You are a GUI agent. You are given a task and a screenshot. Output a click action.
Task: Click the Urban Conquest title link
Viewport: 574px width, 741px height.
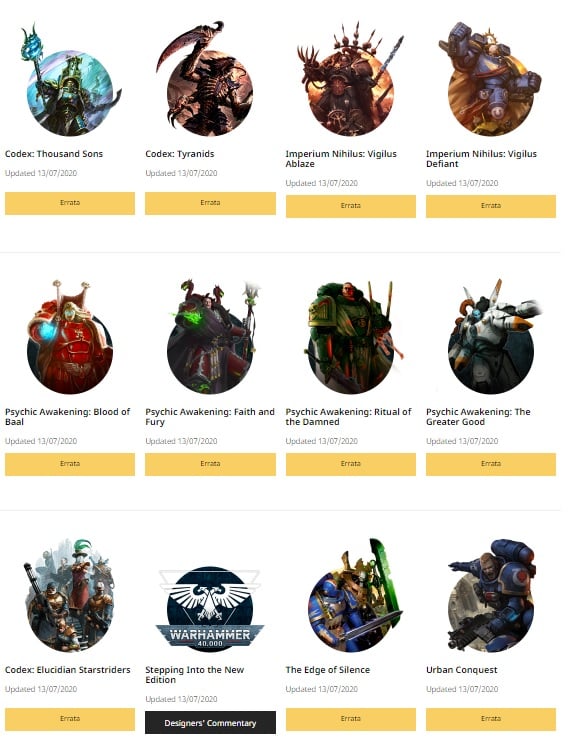click(x=462, y=670)
